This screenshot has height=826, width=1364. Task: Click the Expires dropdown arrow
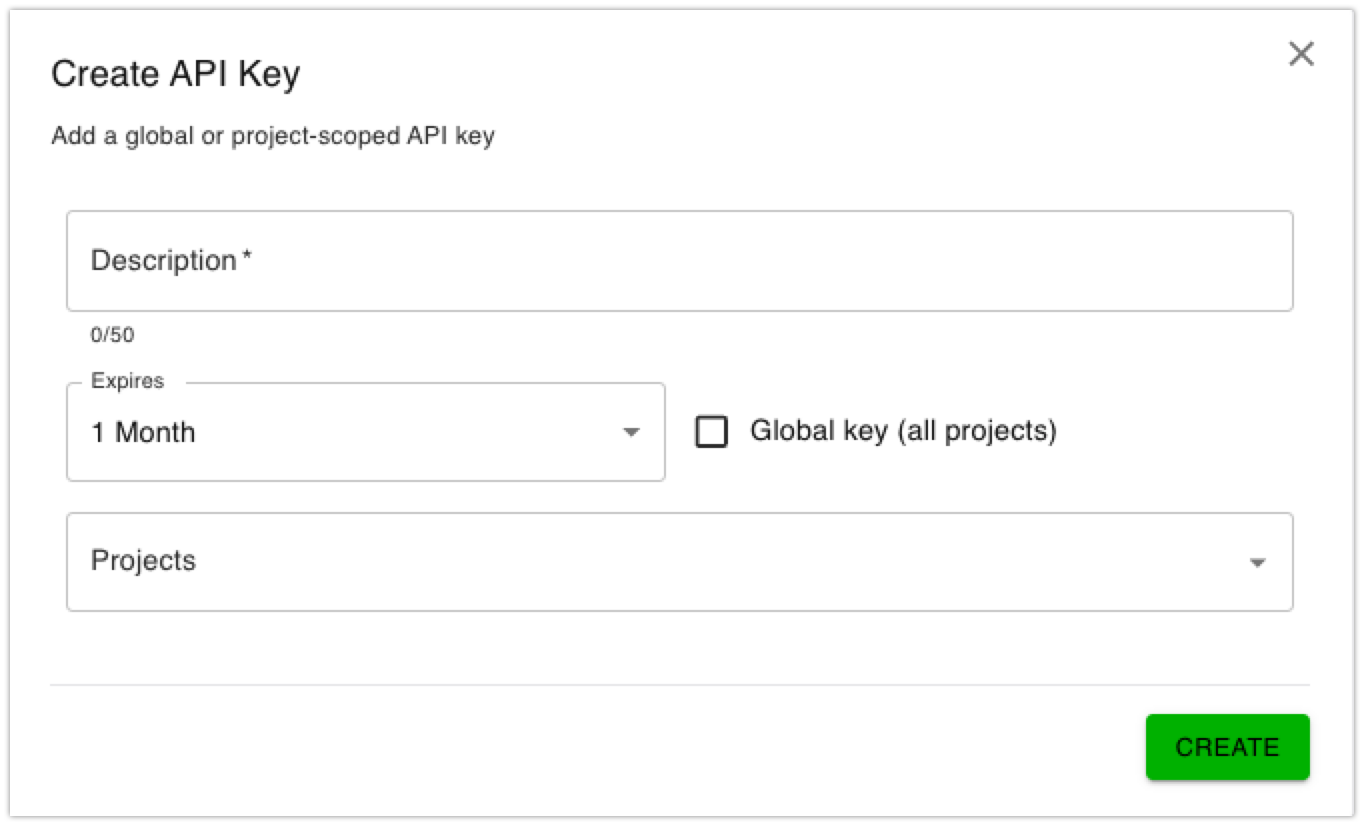point(630,431)
